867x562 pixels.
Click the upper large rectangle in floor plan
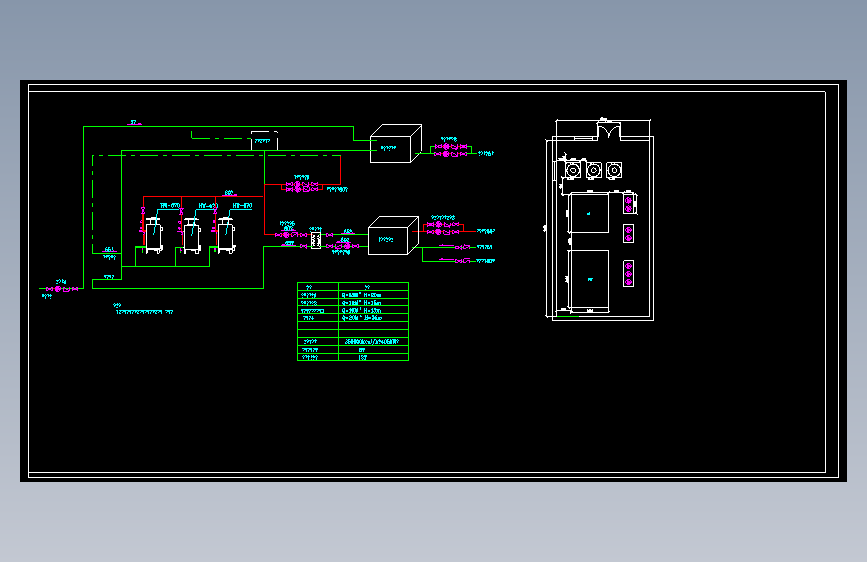coord(589,213)
